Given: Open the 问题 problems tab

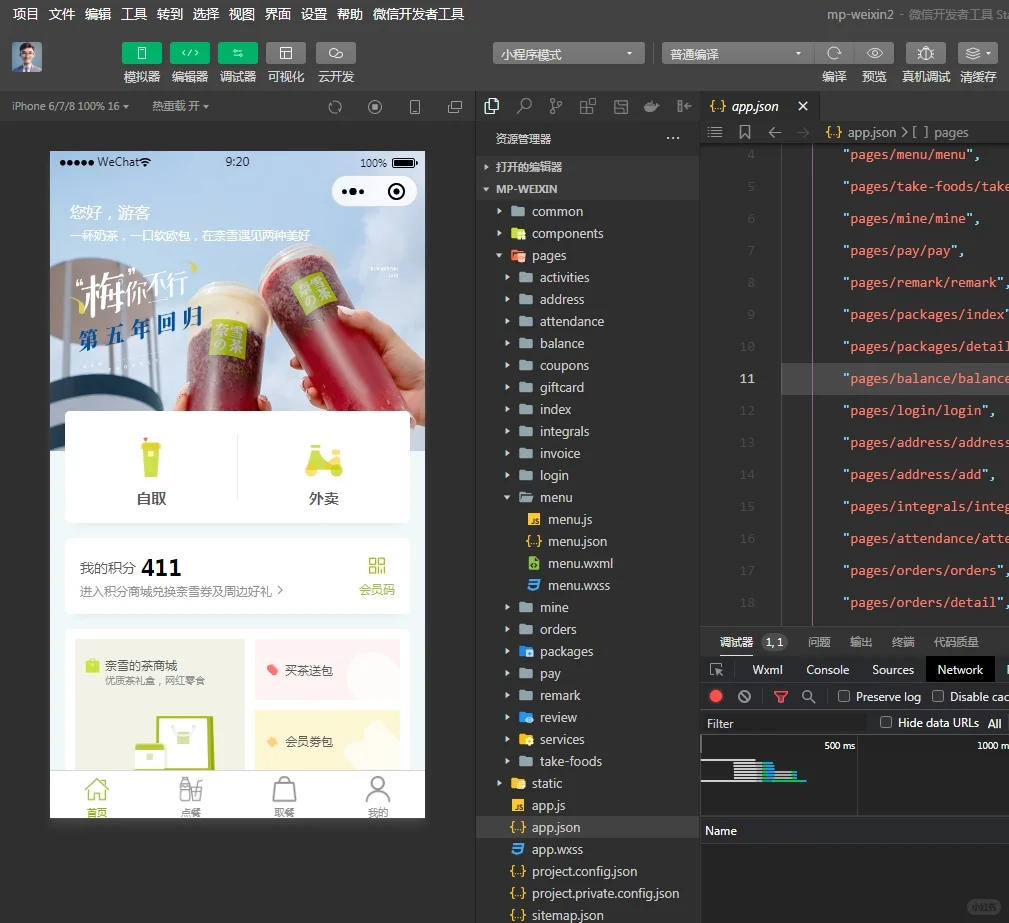Looking at the screenshot, I should tap(819, 642).
